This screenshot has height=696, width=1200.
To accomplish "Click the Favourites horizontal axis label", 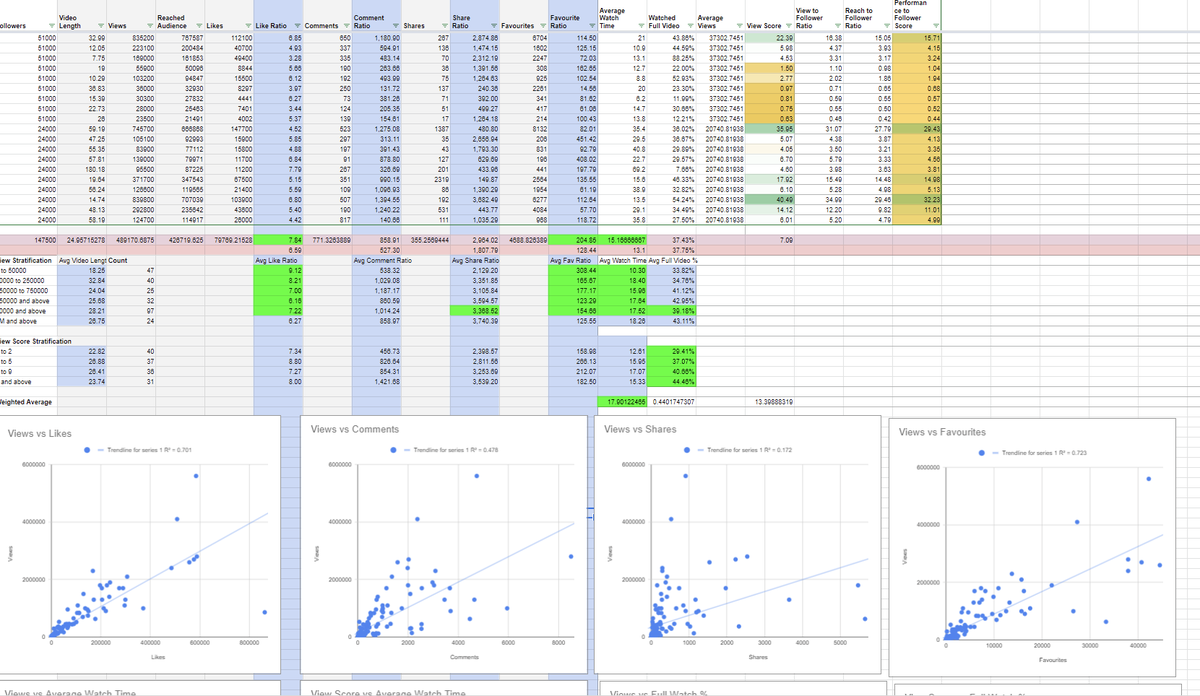I will tap(1053, 660).
